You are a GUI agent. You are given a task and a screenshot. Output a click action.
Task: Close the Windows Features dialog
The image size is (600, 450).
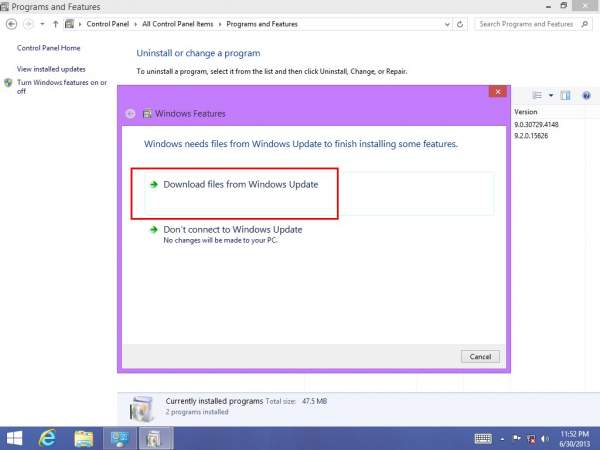497,92
